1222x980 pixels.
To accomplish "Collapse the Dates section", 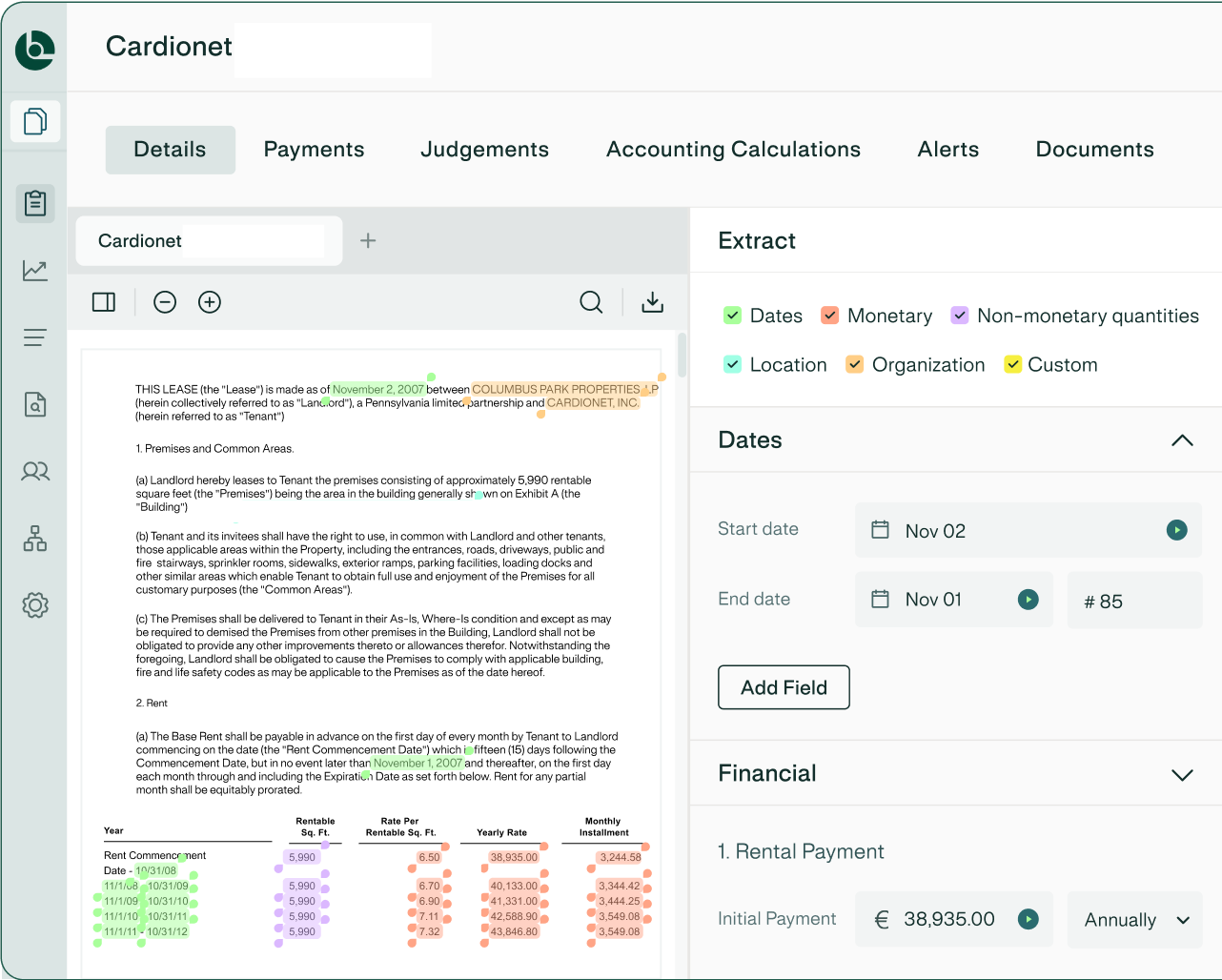I will click(x=1182, y=440).
